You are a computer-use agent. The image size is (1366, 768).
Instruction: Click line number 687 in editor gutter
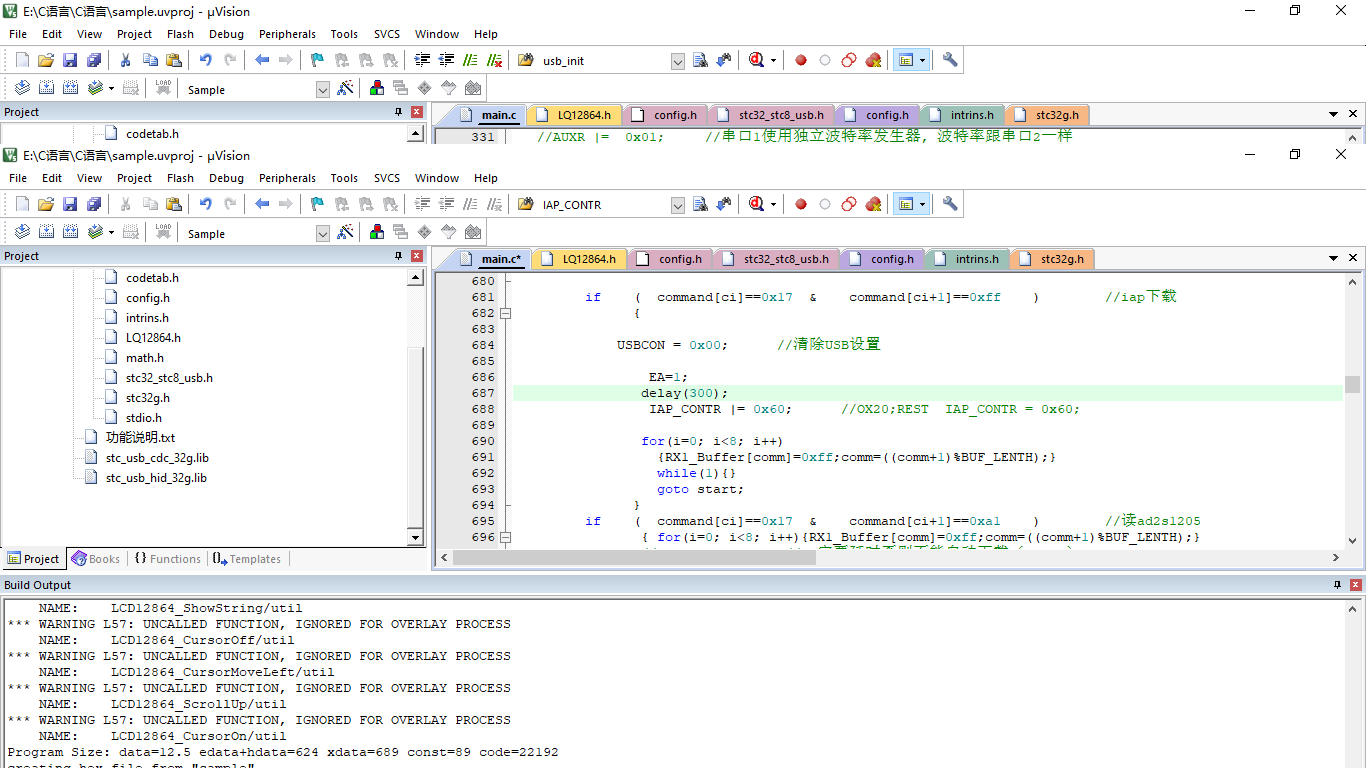(482, 393)
